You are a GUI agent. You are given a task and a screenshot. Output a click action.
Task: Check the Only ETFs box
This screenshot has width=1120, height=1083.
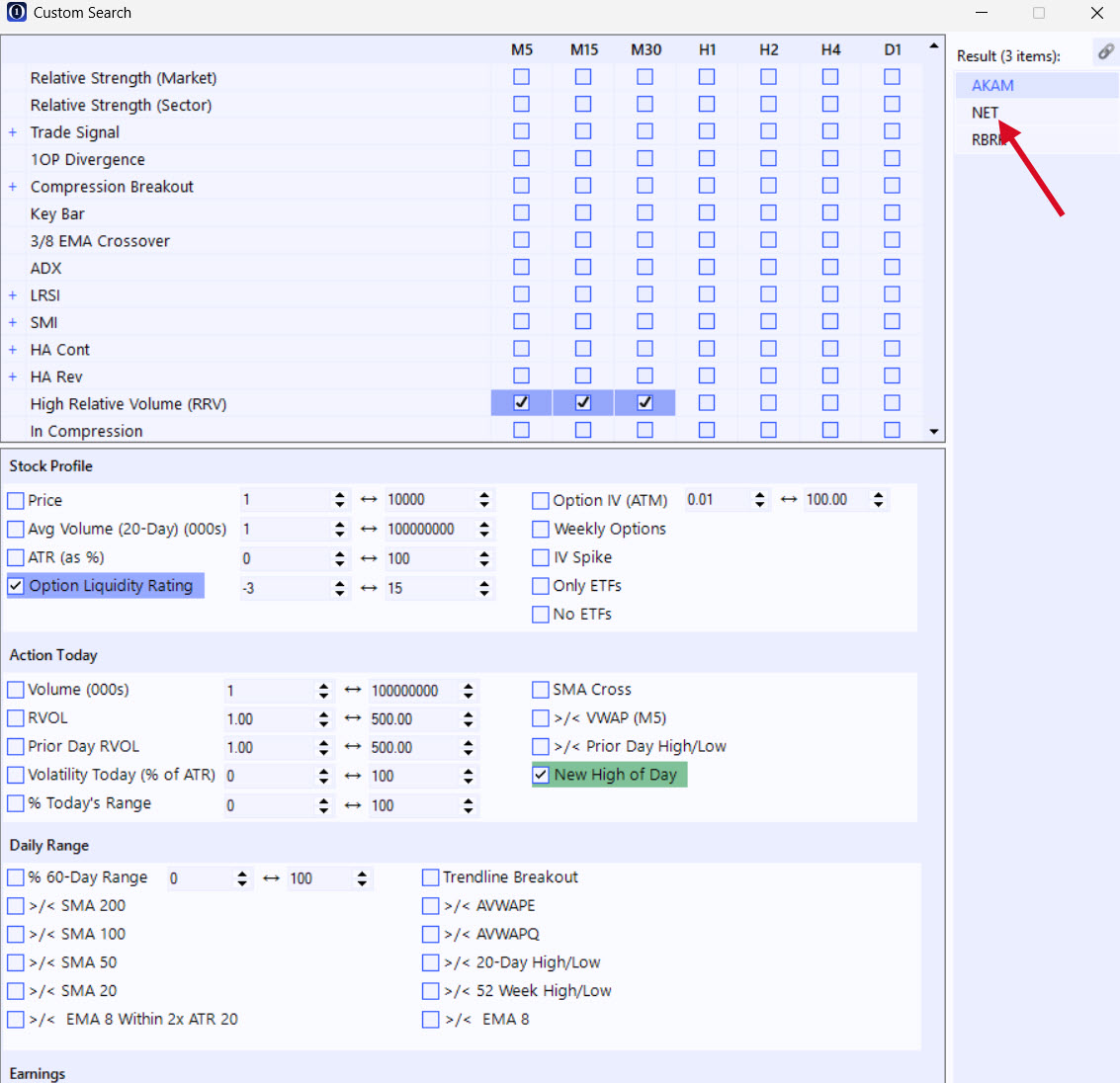541,586
